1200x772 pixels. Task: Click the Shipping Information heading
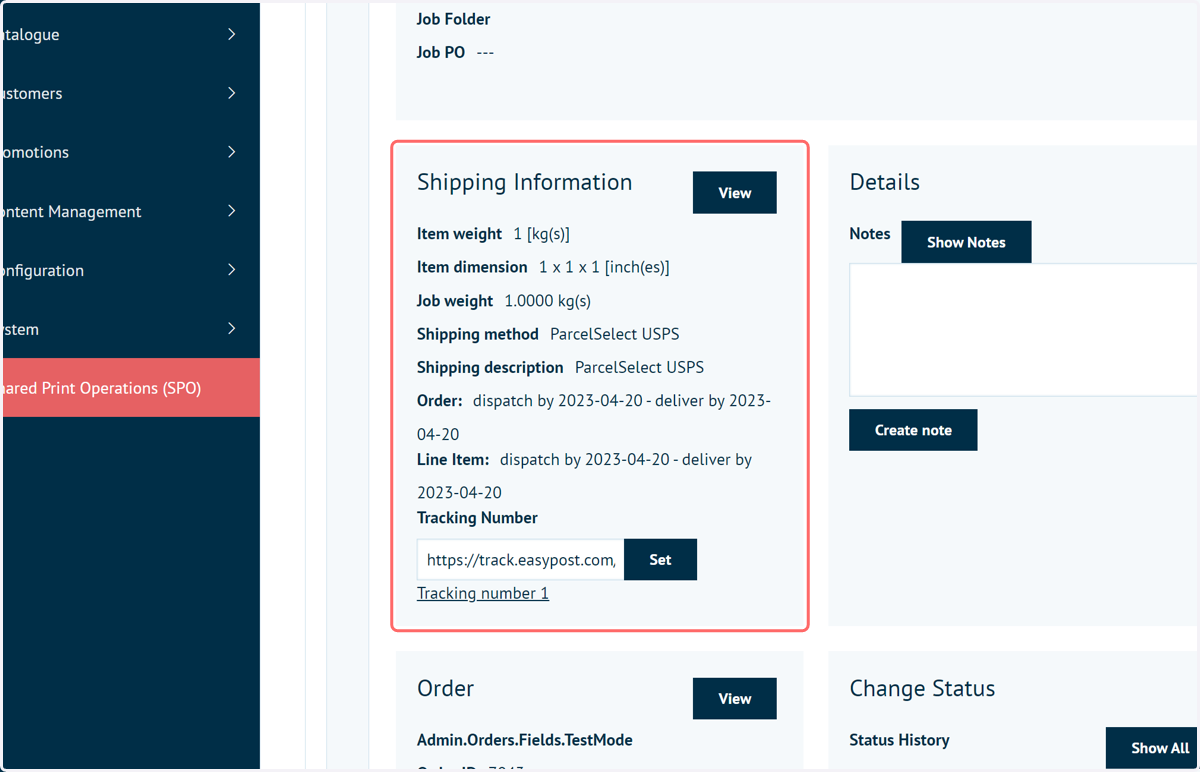[x=525, y=182]
